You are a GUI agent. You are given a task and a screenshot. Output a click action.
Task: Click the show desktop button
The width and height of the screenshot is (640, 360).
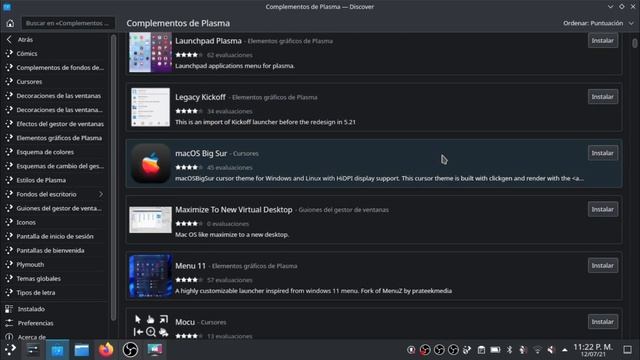click(627, 350)
